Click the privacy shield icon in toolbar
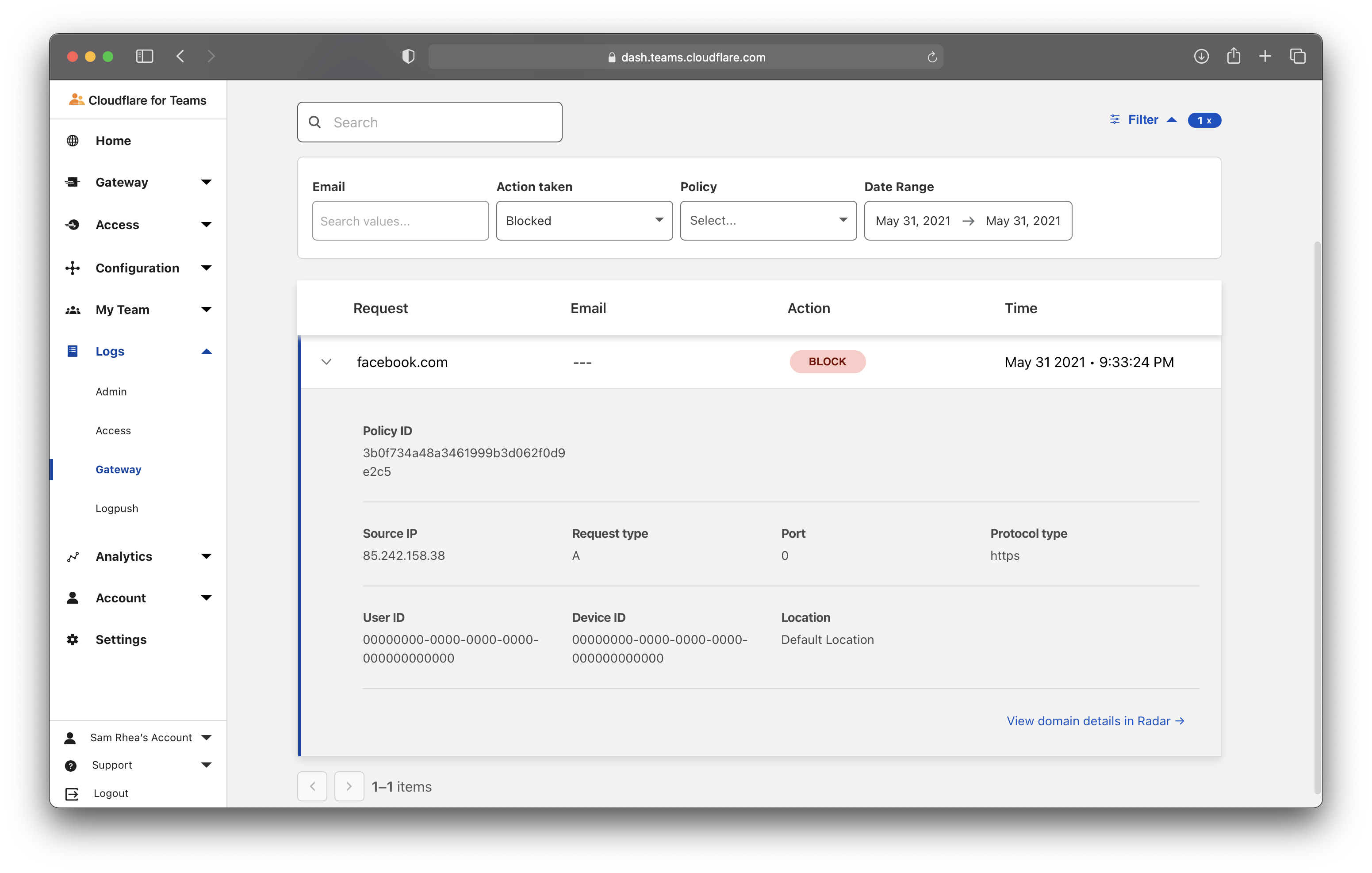 tap(408, 57)
